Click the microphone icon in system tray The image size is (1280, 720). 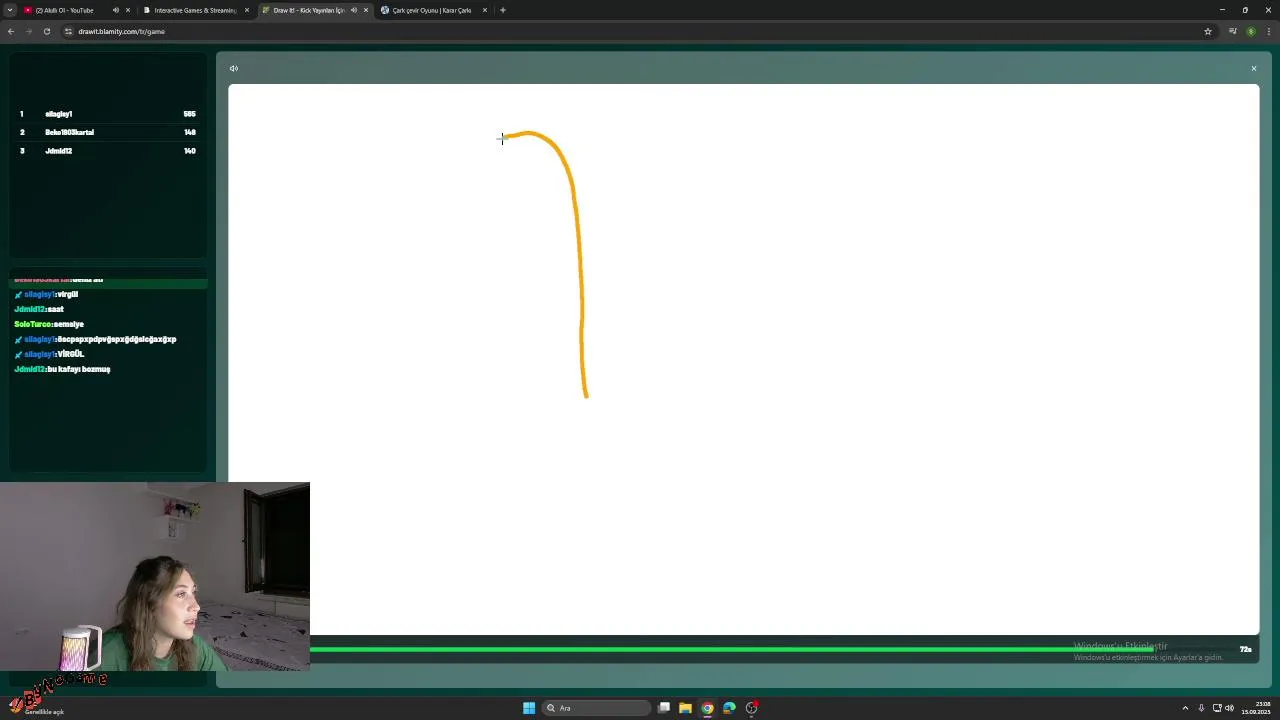click(x=1201, y=708)
